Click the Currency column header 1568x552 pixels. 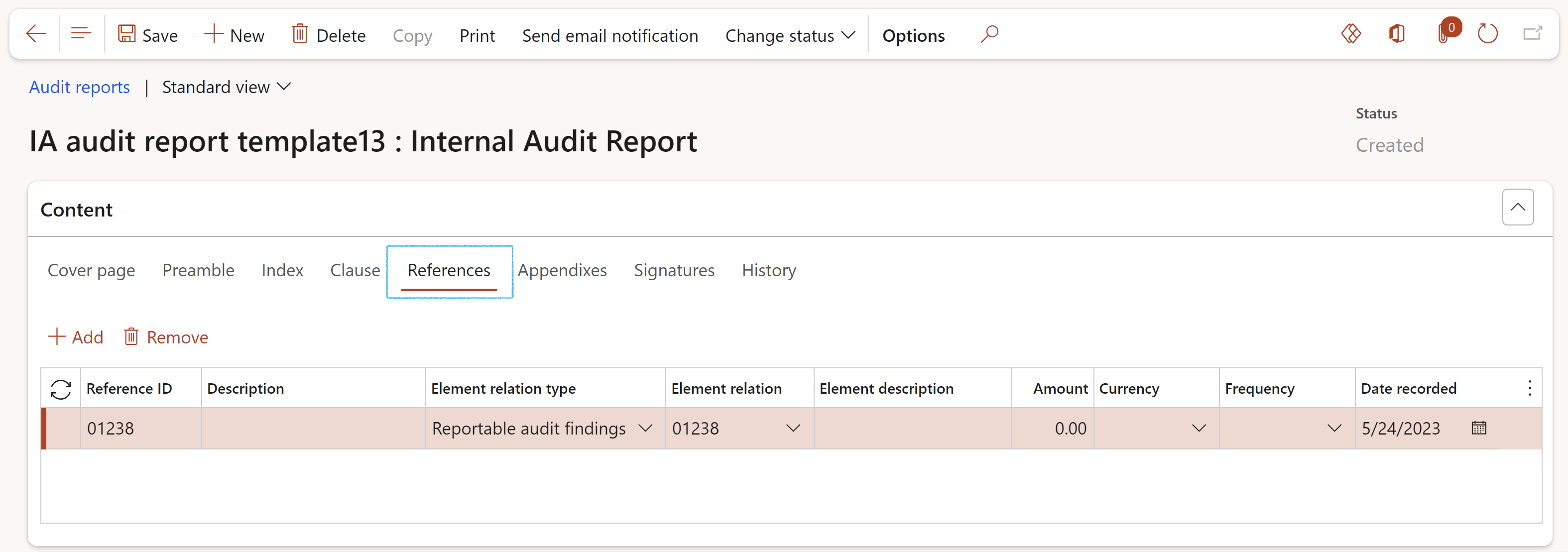pos(1128,389)
